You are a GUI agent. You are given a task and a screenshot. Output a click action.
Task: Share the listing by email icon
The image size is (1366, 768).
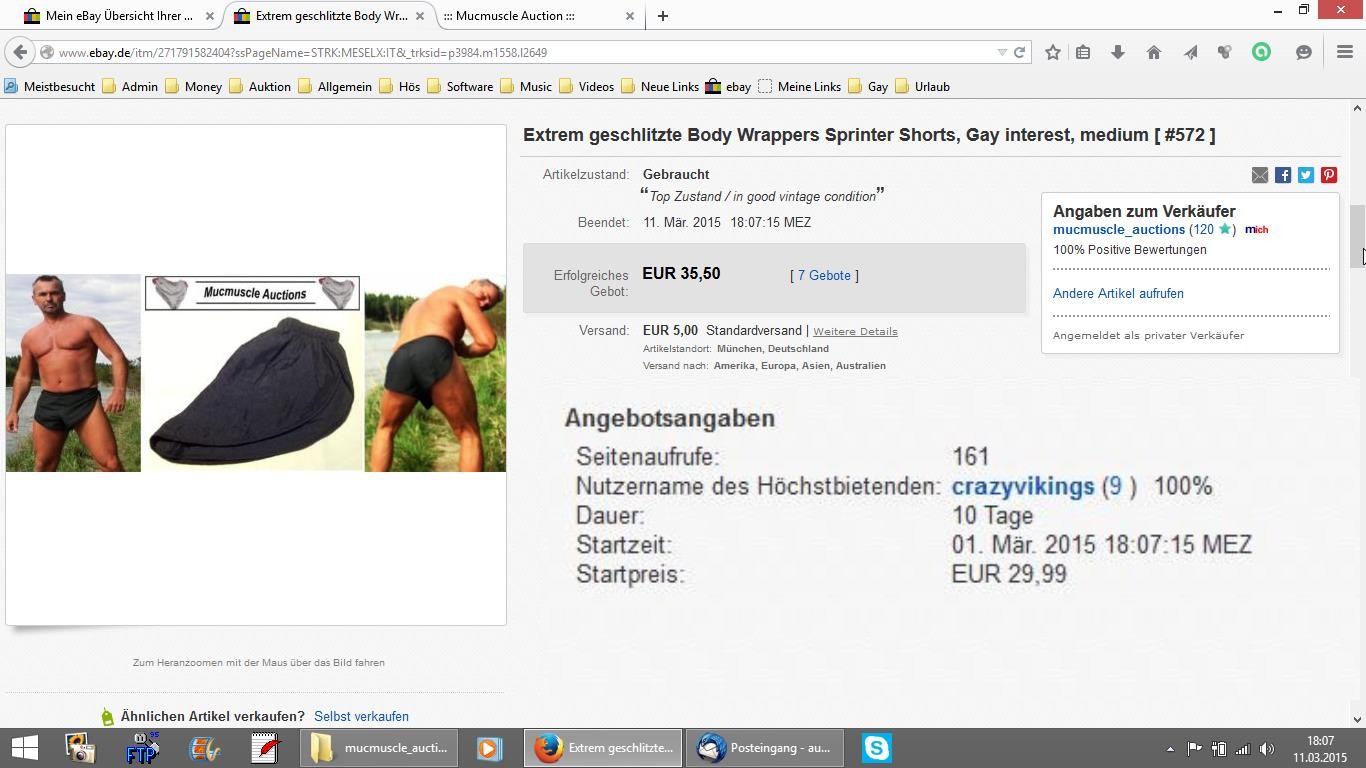(1260, 175)
